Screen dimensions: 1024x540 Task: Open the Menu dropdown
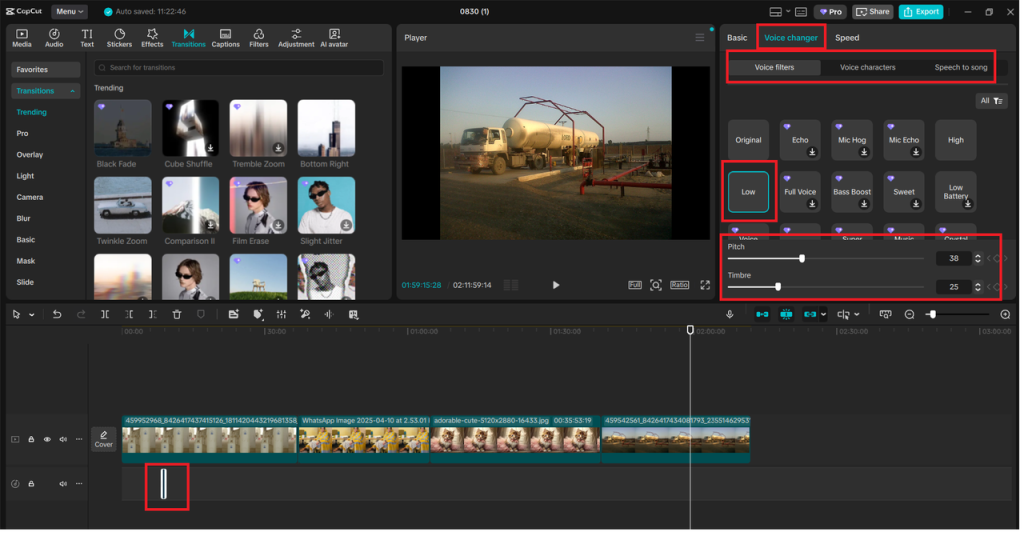coord(69,12)
